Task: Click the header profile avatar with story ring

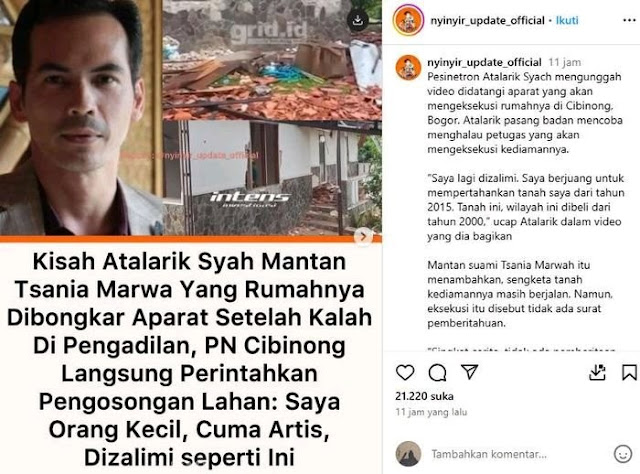Action: click(408, 20)
